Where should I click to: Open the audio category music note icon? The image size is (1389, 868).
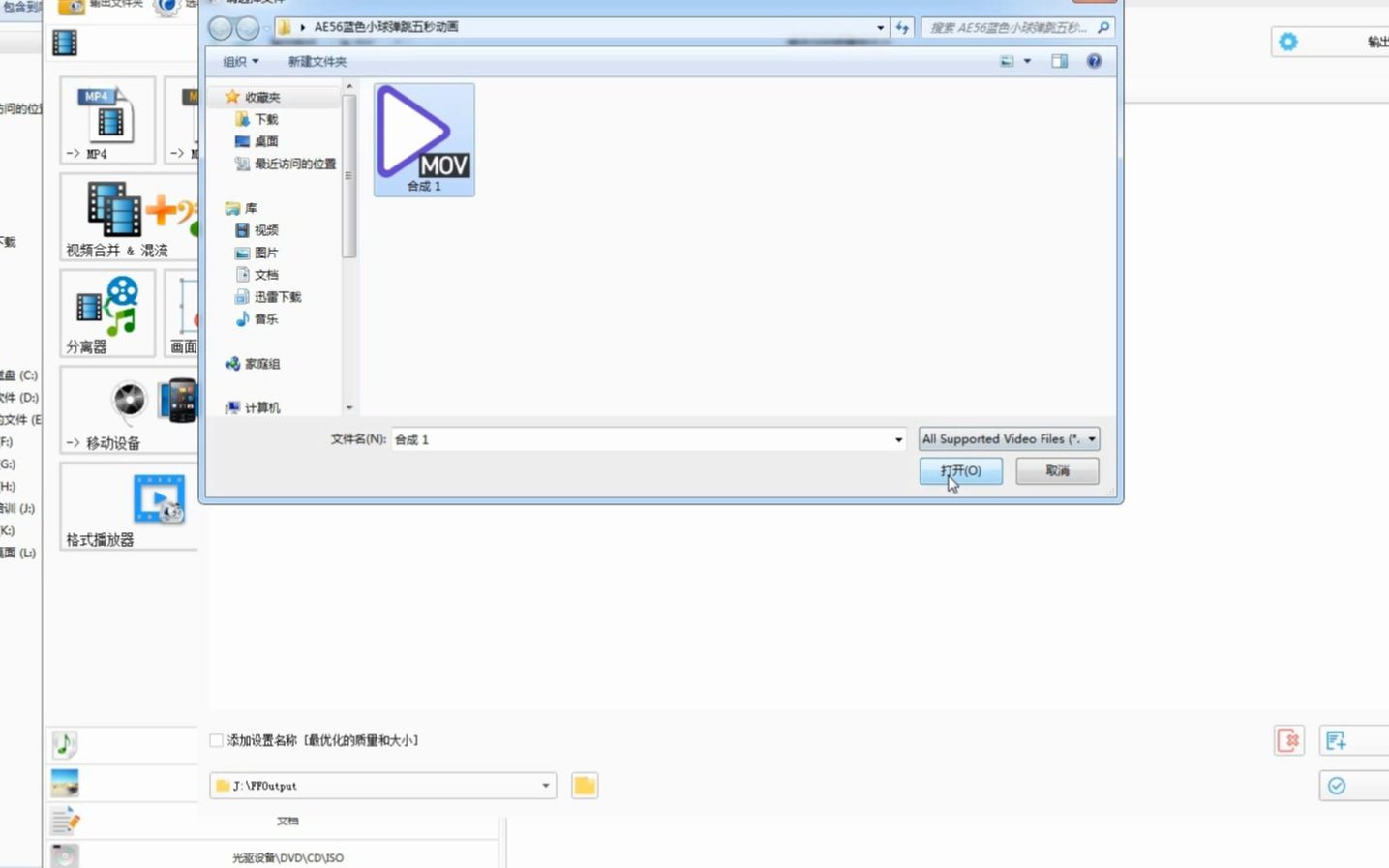[x=64, y=744]
